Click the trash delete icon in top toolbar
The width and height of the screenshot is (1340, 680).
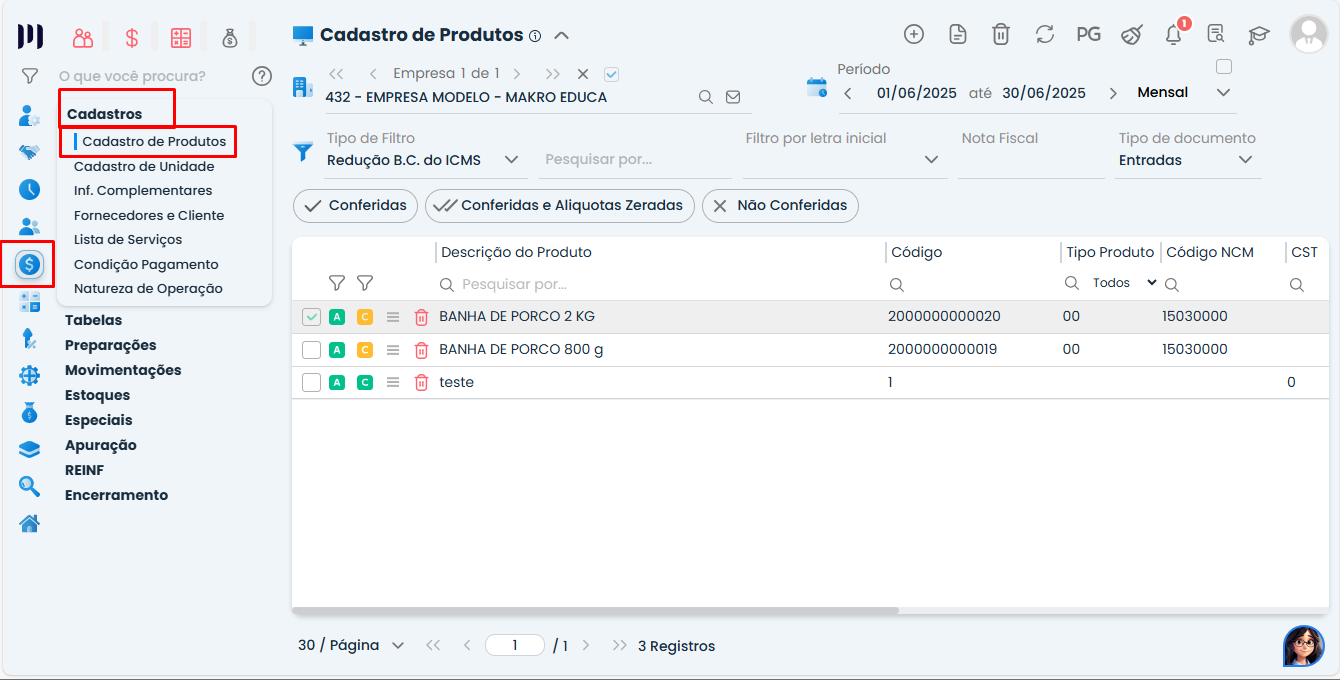pyautogui.click(x=1001, y=34)
